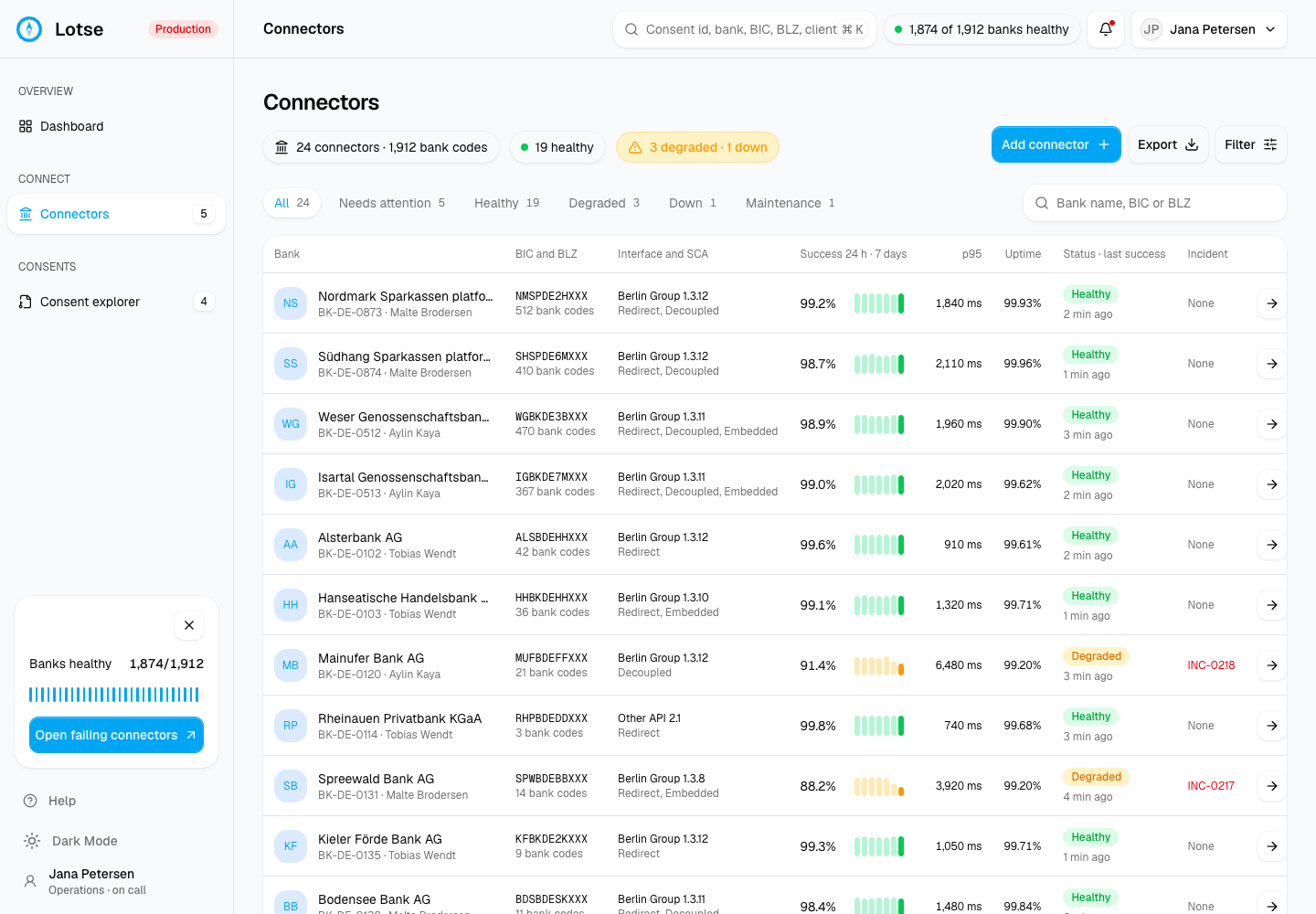Open incident INC-0218

1211,665
